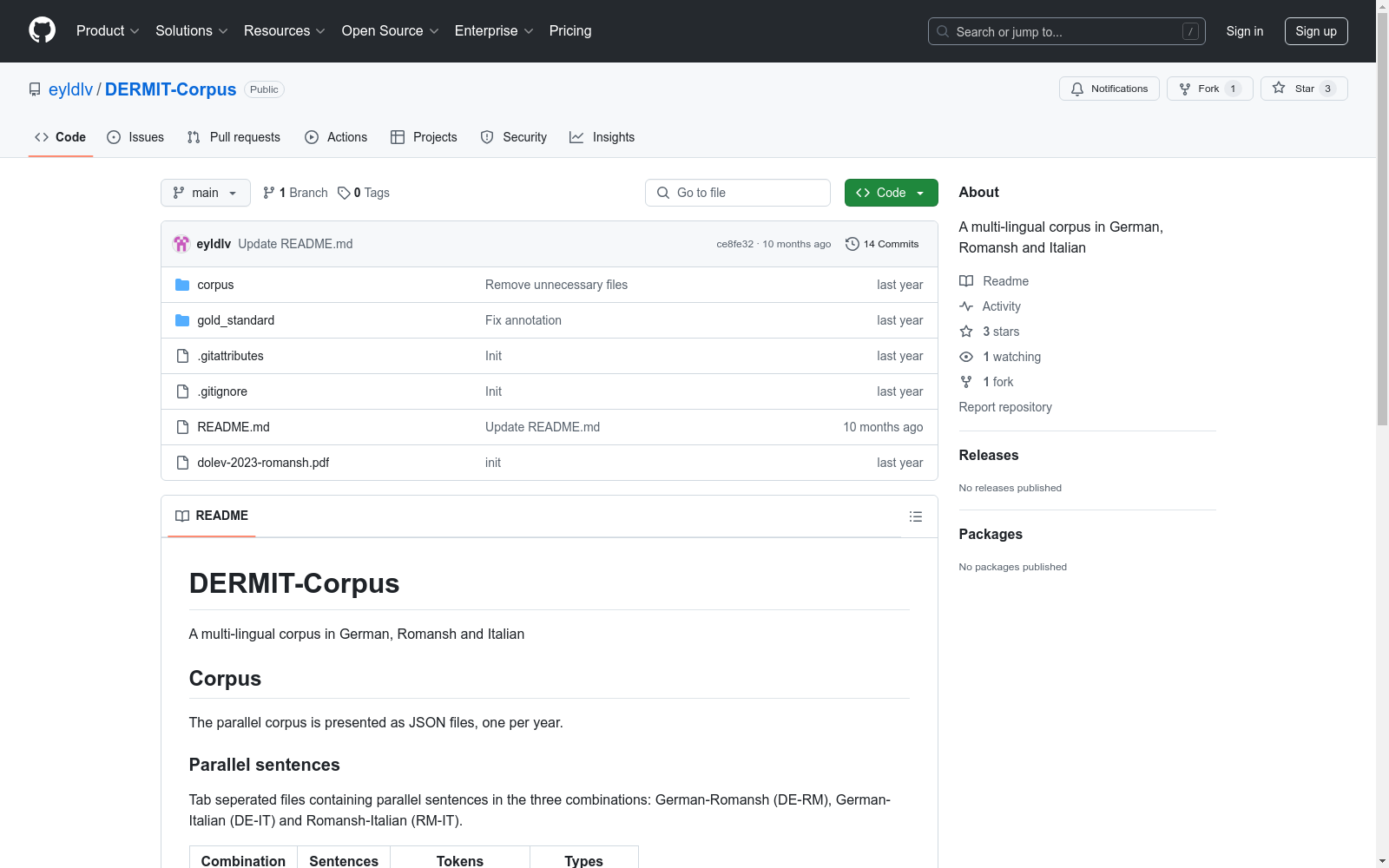The height and width of the screenshot is (868, 1389).
Task: Click the fork icon beside 1 fork
Action: 966,382
